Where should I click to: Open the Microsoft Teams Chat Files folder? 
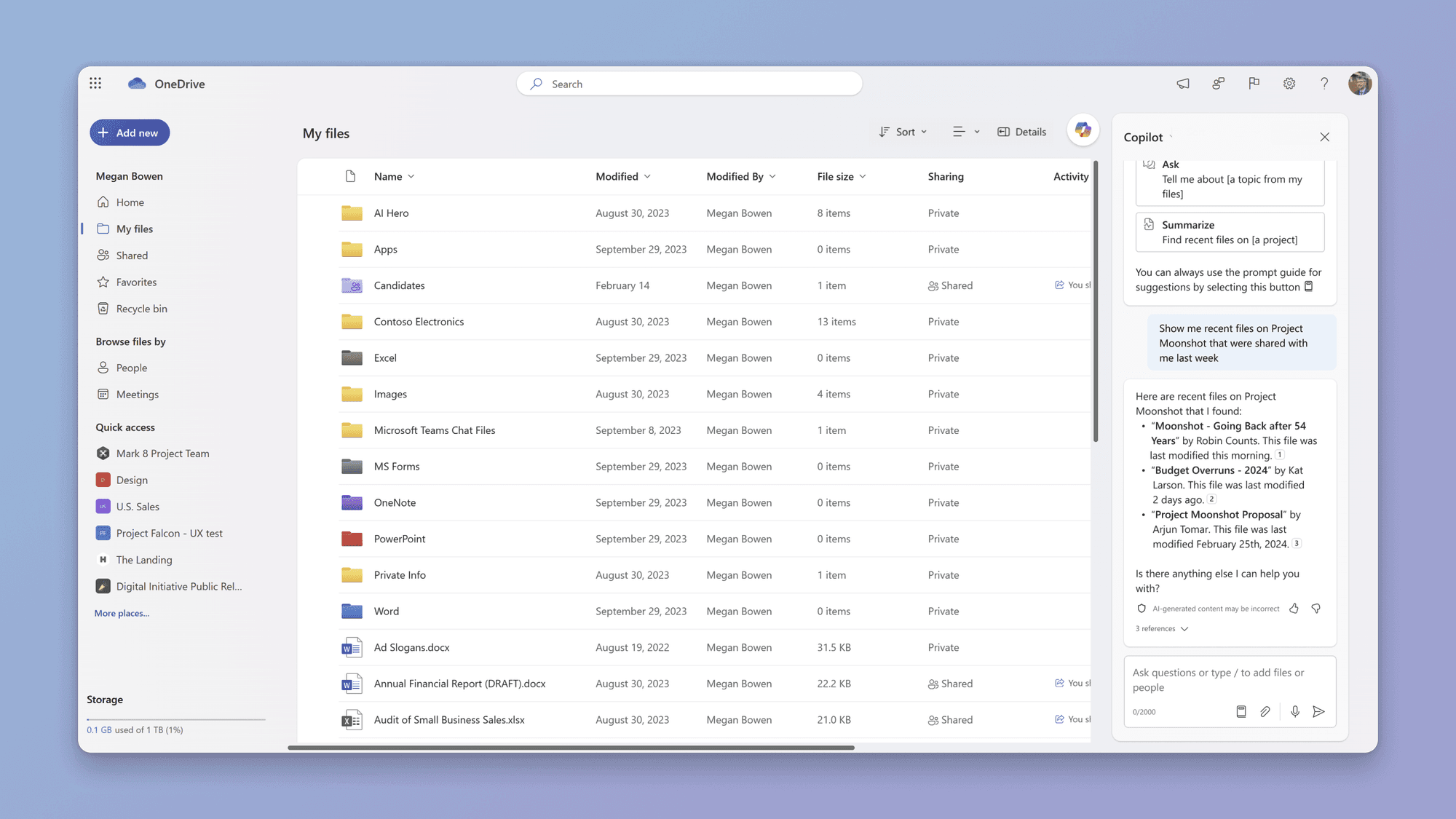coord(435,430)
